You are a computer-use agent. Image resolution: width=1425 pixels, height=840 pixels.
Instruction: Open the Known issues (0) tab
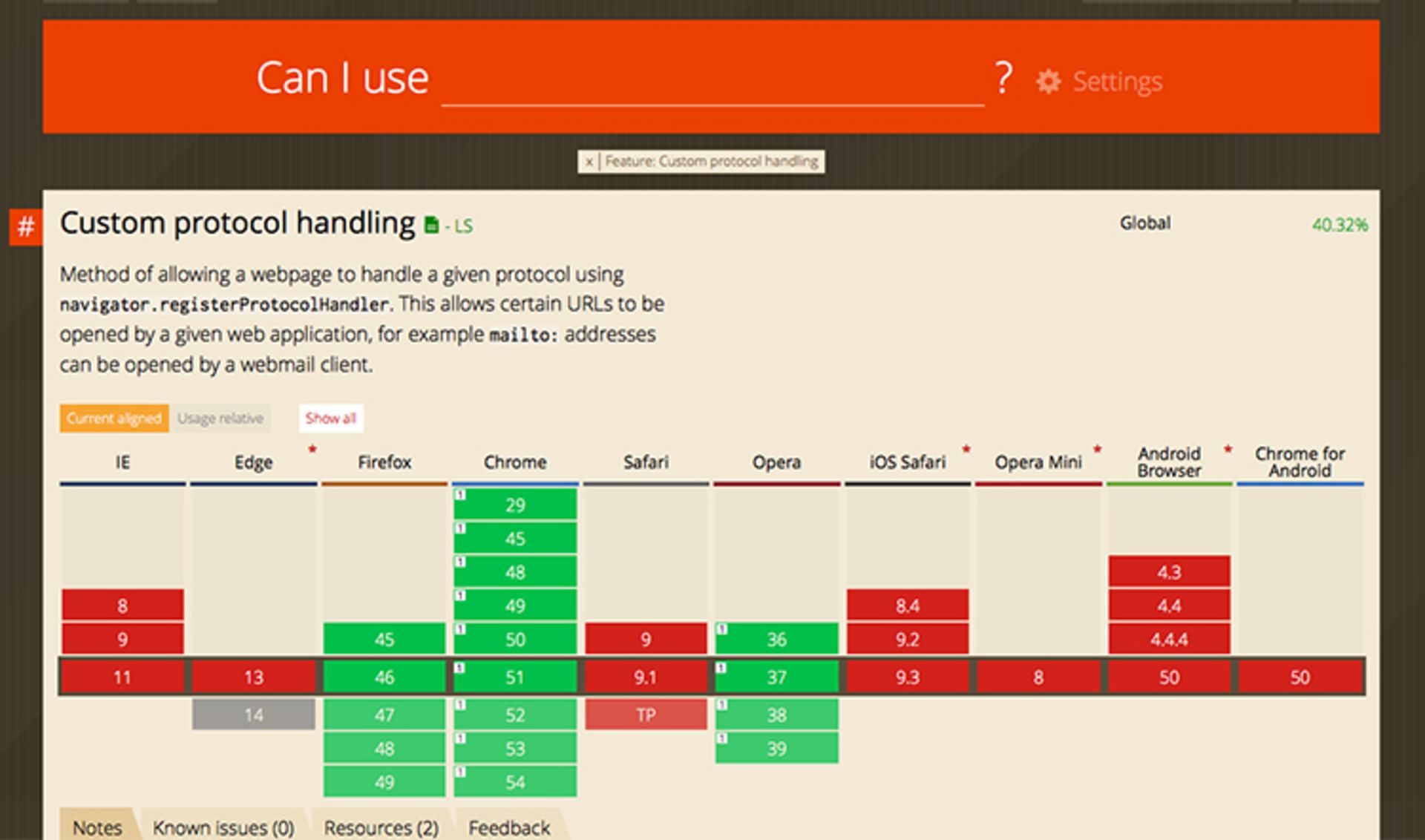(223, 827)
